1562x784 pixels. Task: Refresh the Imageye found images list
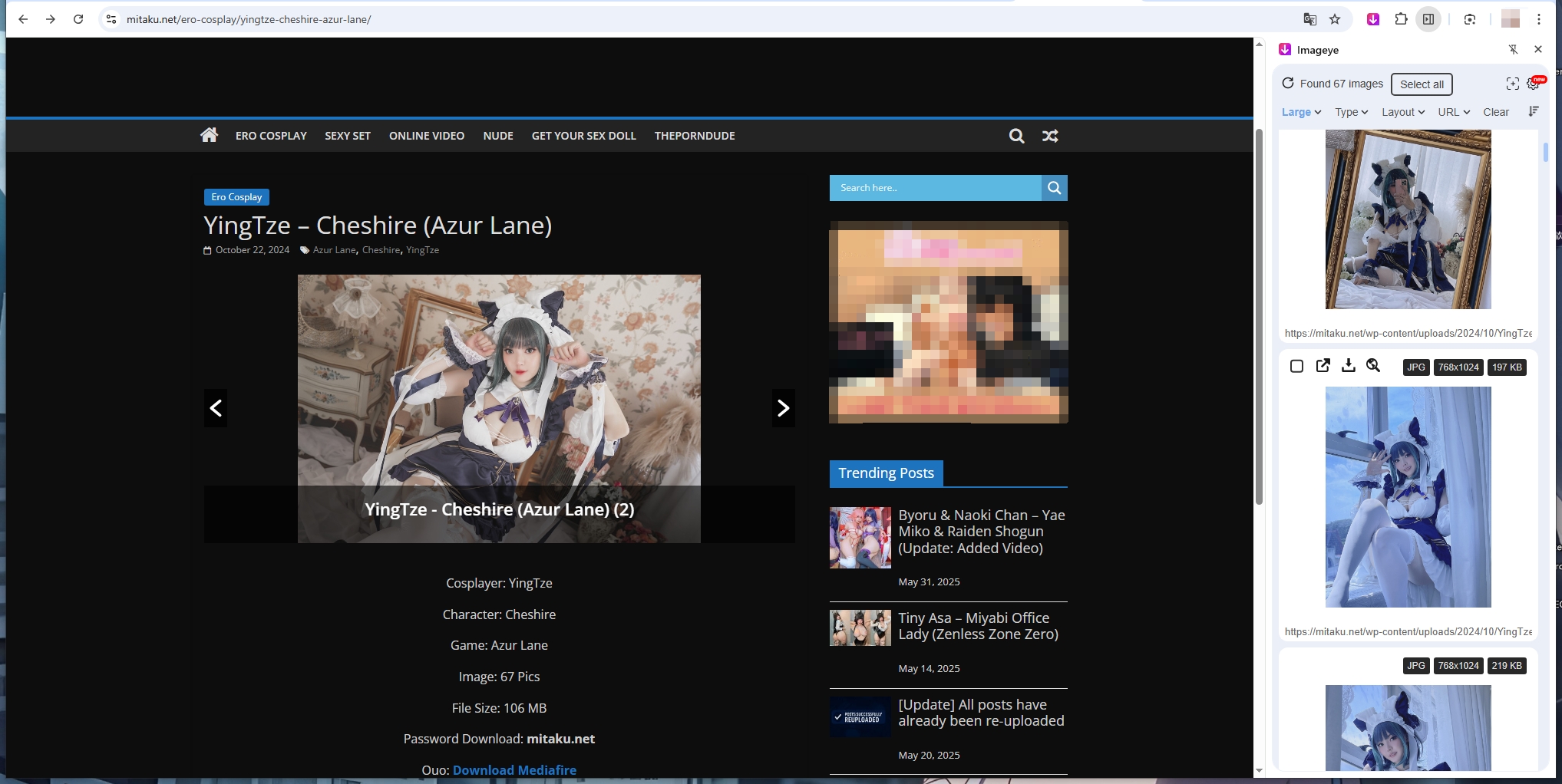(x=1288, y=83)
